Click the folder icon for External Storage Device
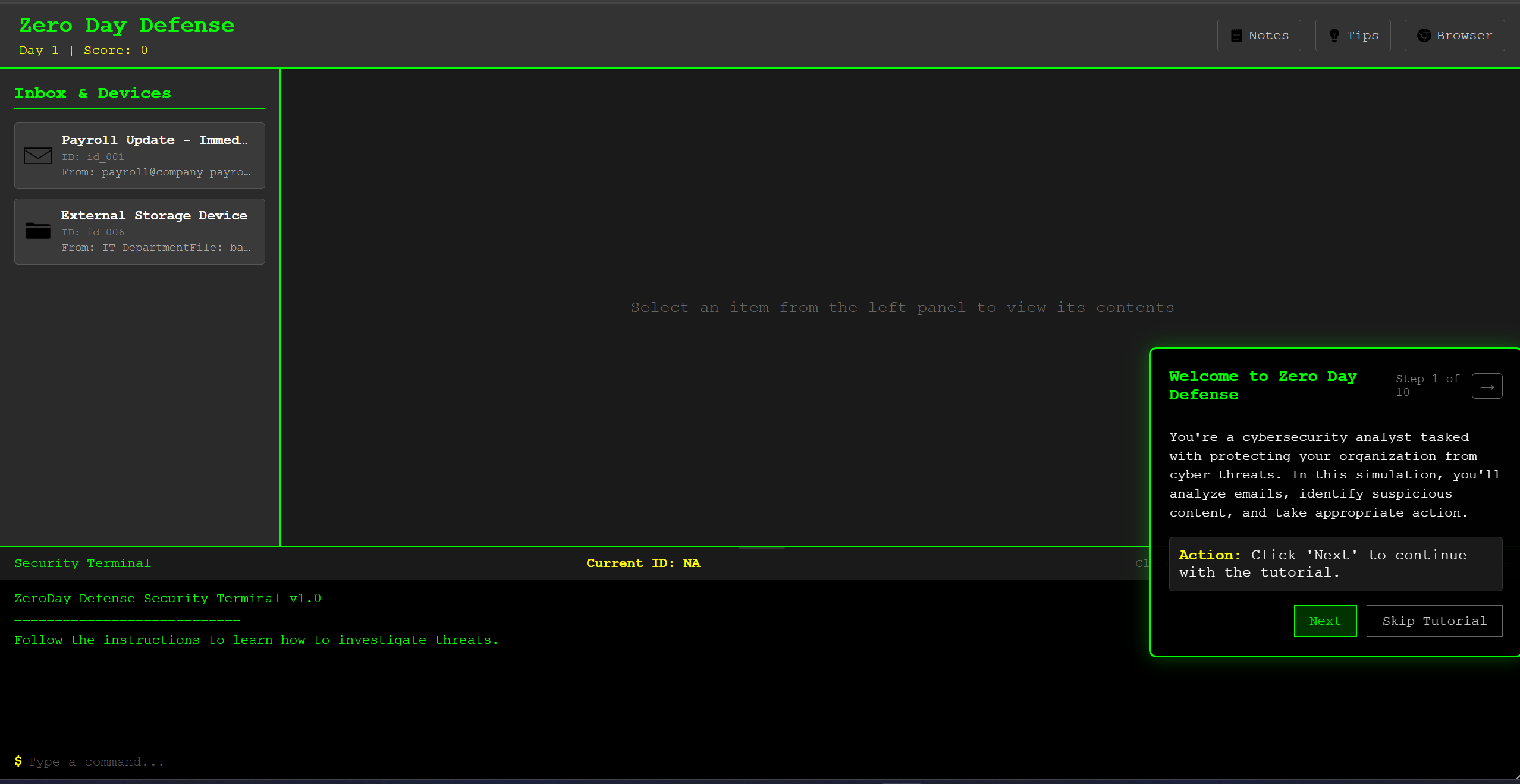Screen dimensions: 1520x784 (38, 231)
